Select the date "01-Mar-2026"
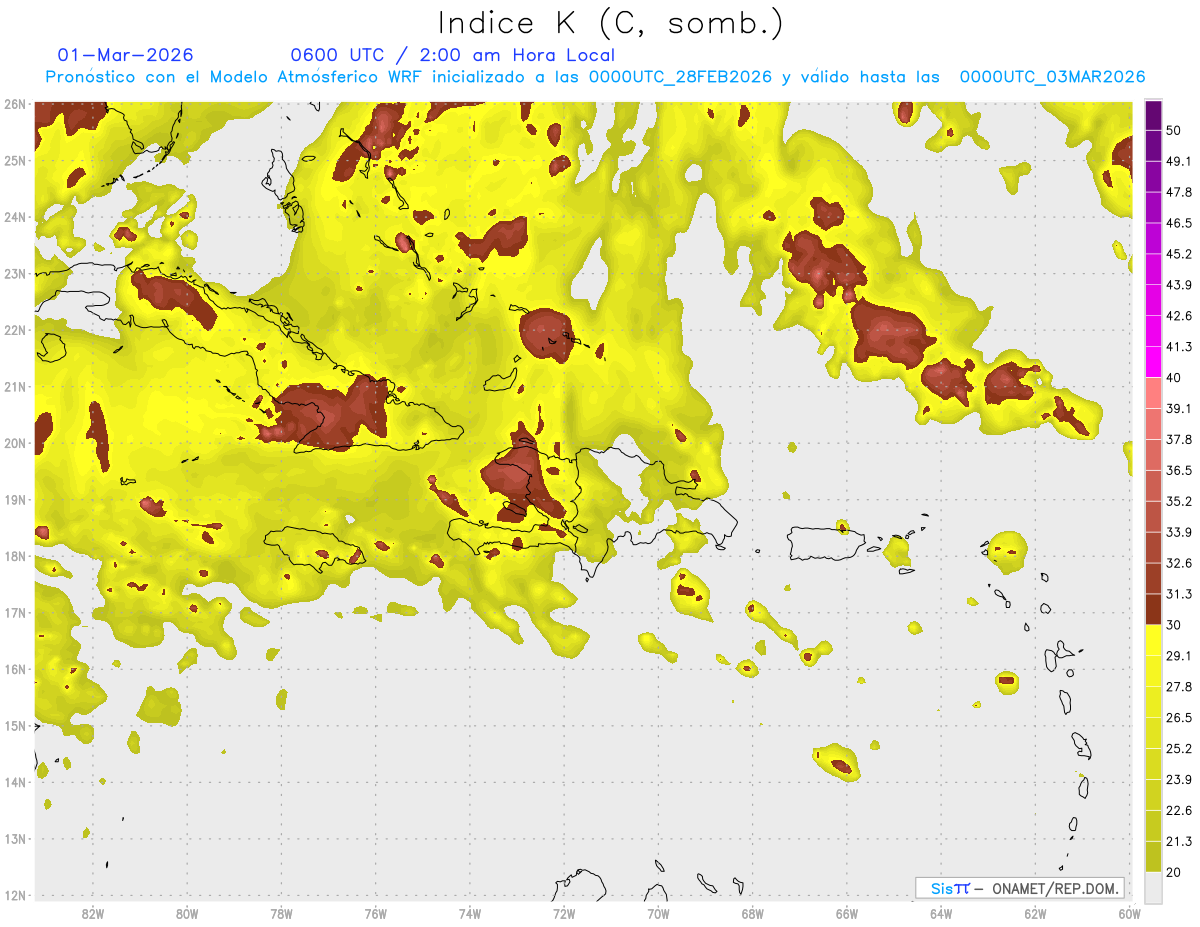 (x=126, y=55)
